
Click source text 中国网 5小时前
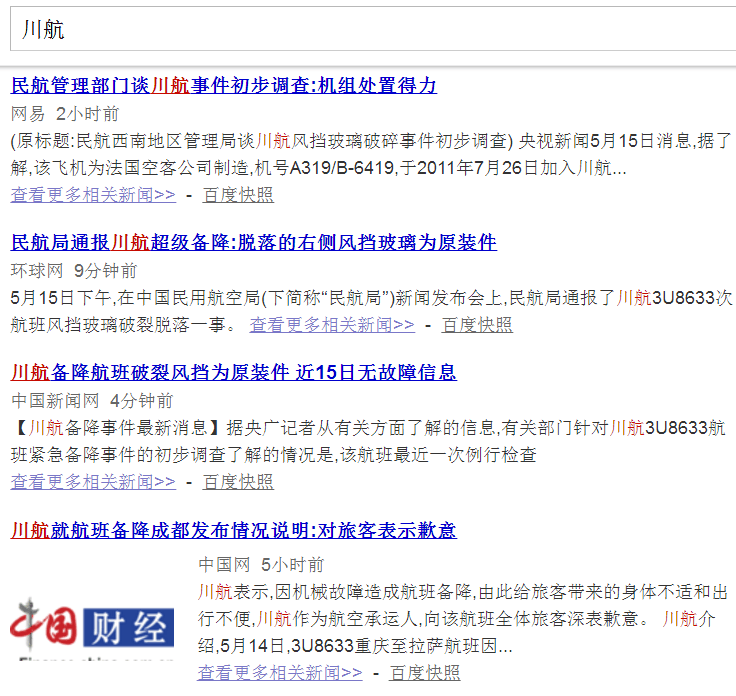261,565
